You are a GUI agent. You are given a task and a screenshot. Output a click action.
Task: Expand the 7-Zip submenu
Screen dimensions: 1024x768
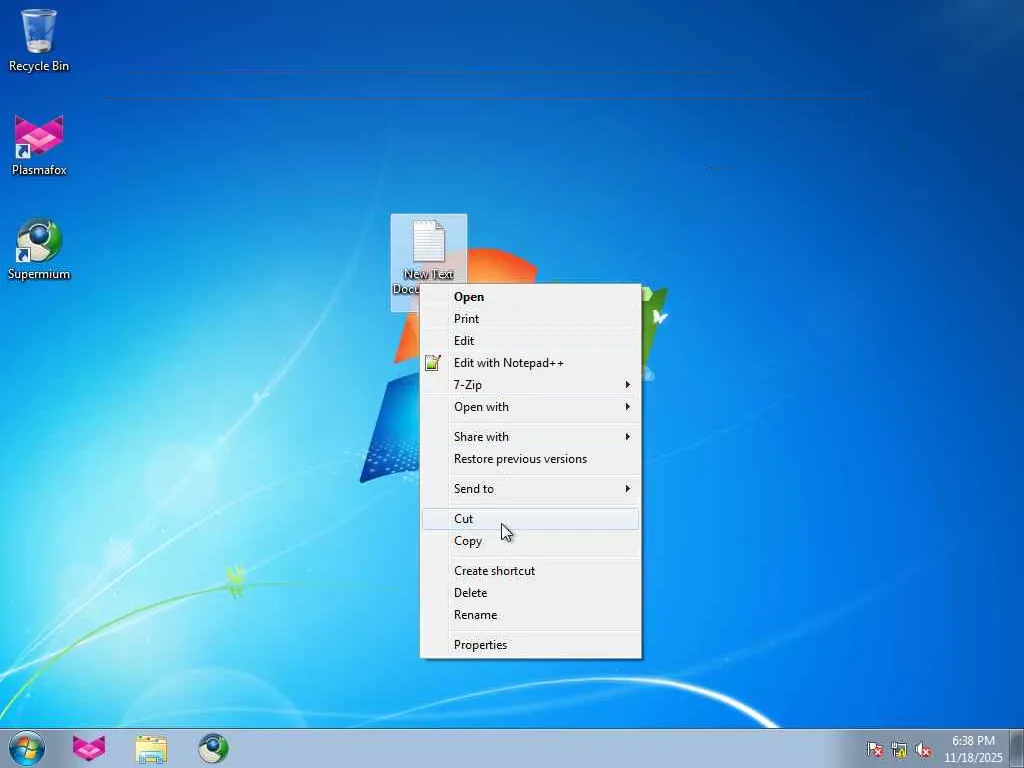click(531, 385)
